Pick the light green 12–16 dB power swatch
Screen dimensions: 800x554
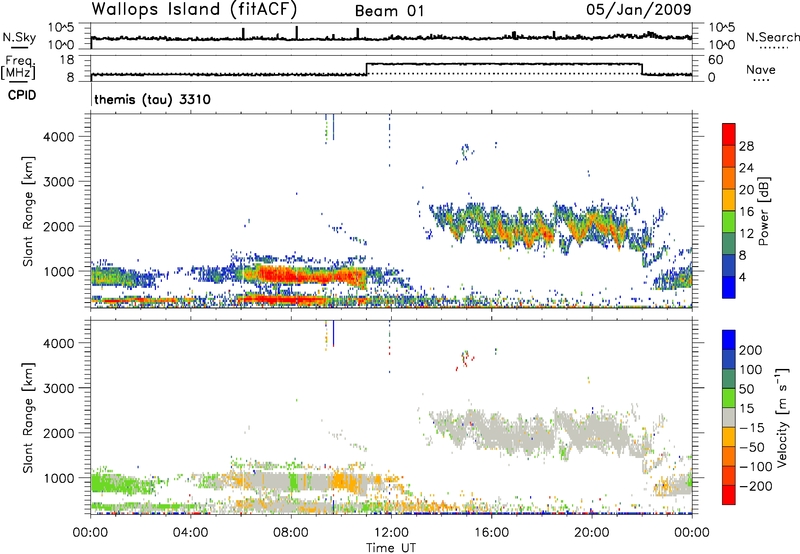point(729,222)
